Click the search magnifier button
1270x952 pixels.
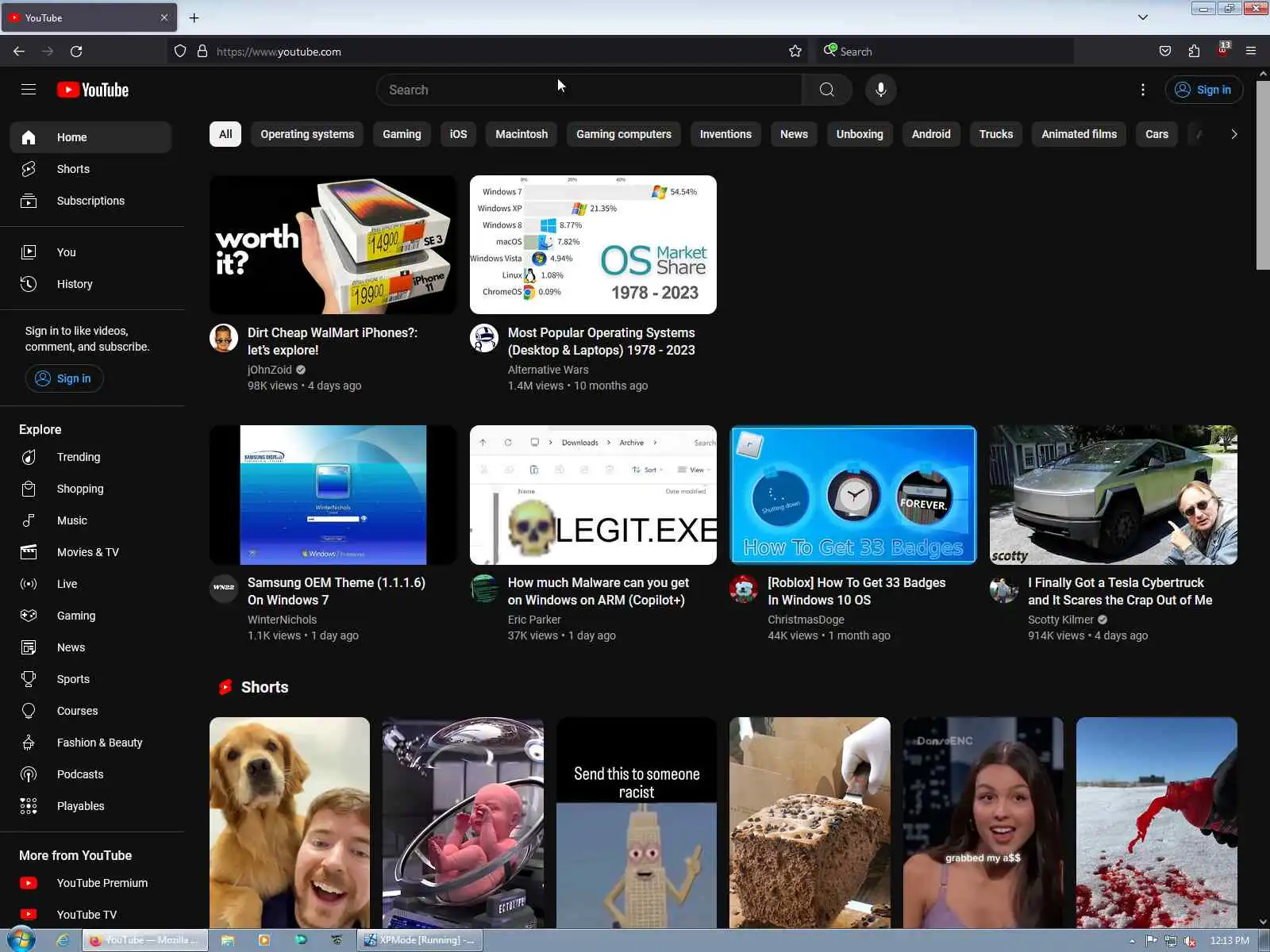tap(826, 90)
